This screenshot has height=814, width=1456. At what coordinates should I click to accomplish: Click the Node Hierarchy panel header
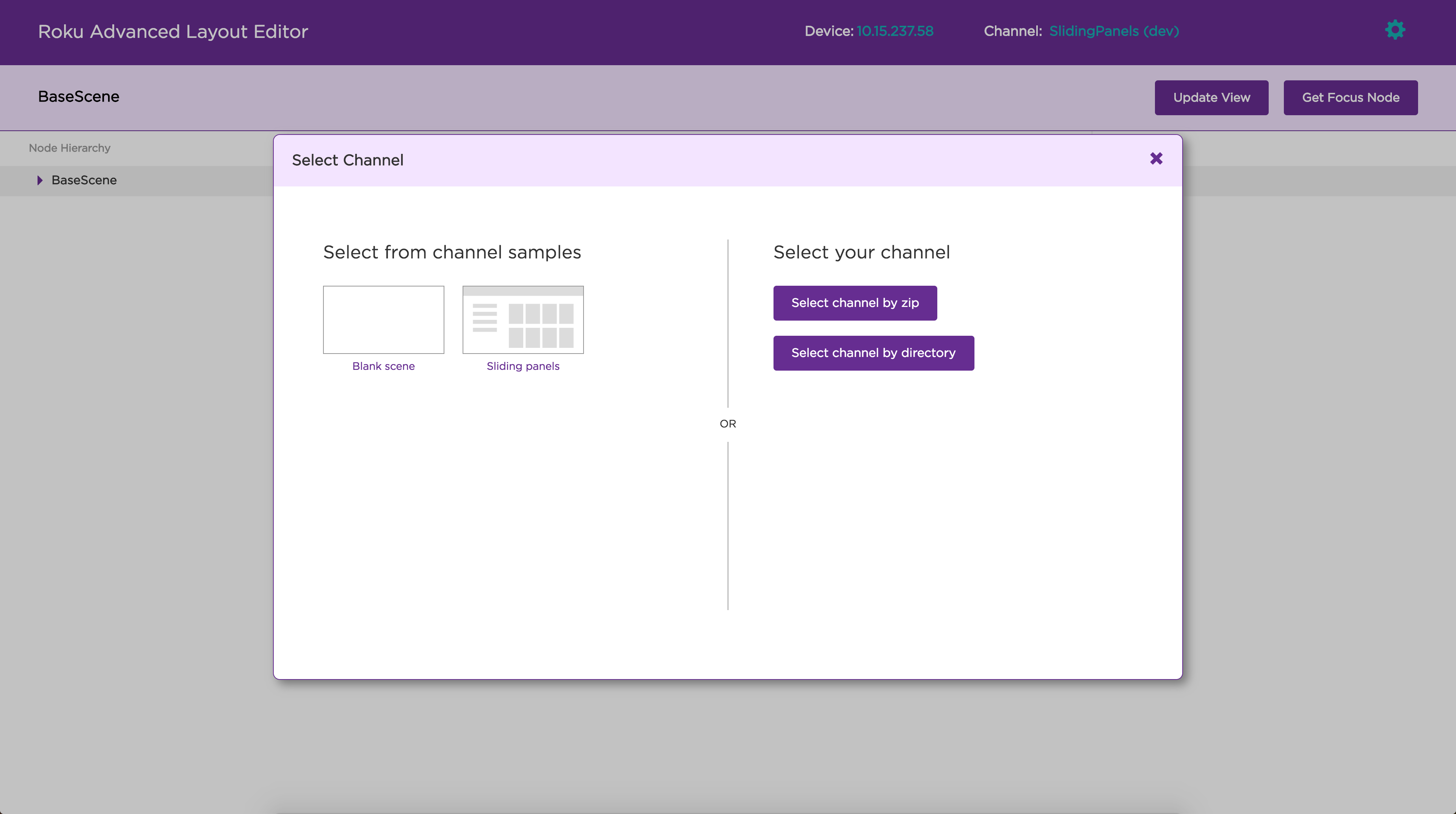click(x=69, y=147)
